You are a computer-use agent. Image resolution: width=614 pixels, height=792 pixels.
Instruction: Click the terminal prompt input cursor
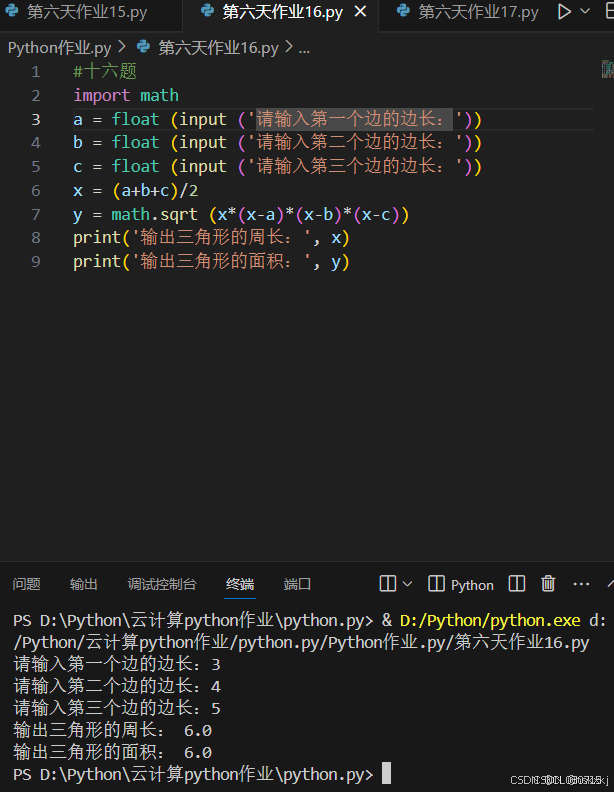click(386, 773)
